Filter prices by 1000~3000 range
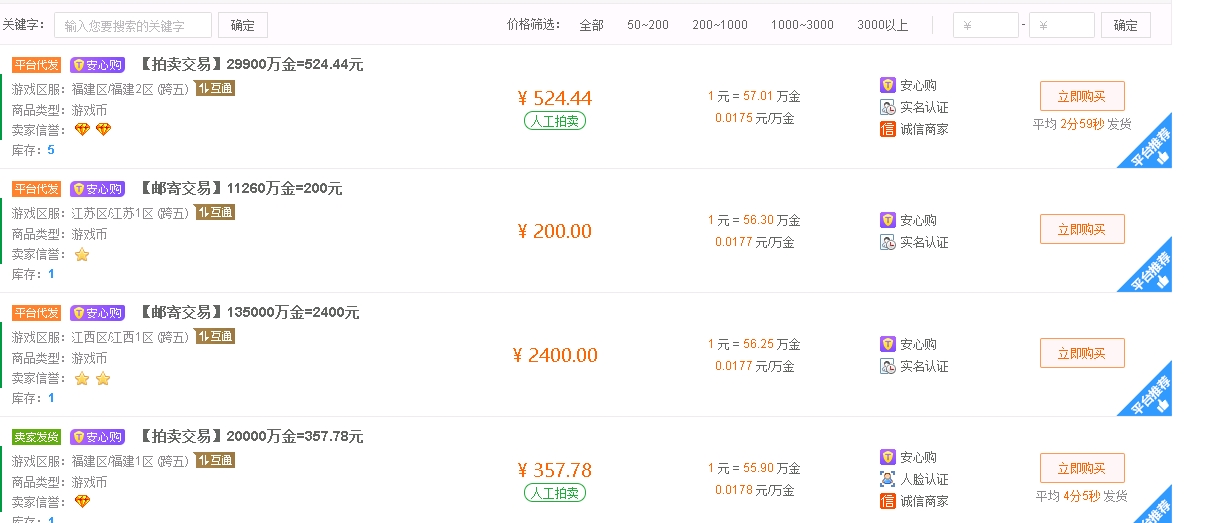This screenshot has height=523, width=1230. 802,25
